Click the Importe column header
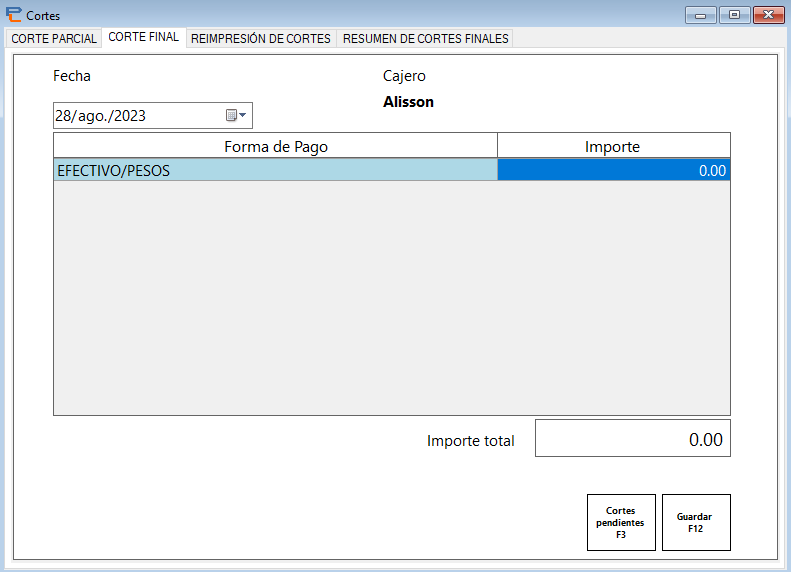The width and height of the screenshot is (791, 572). tap(613, 146)
